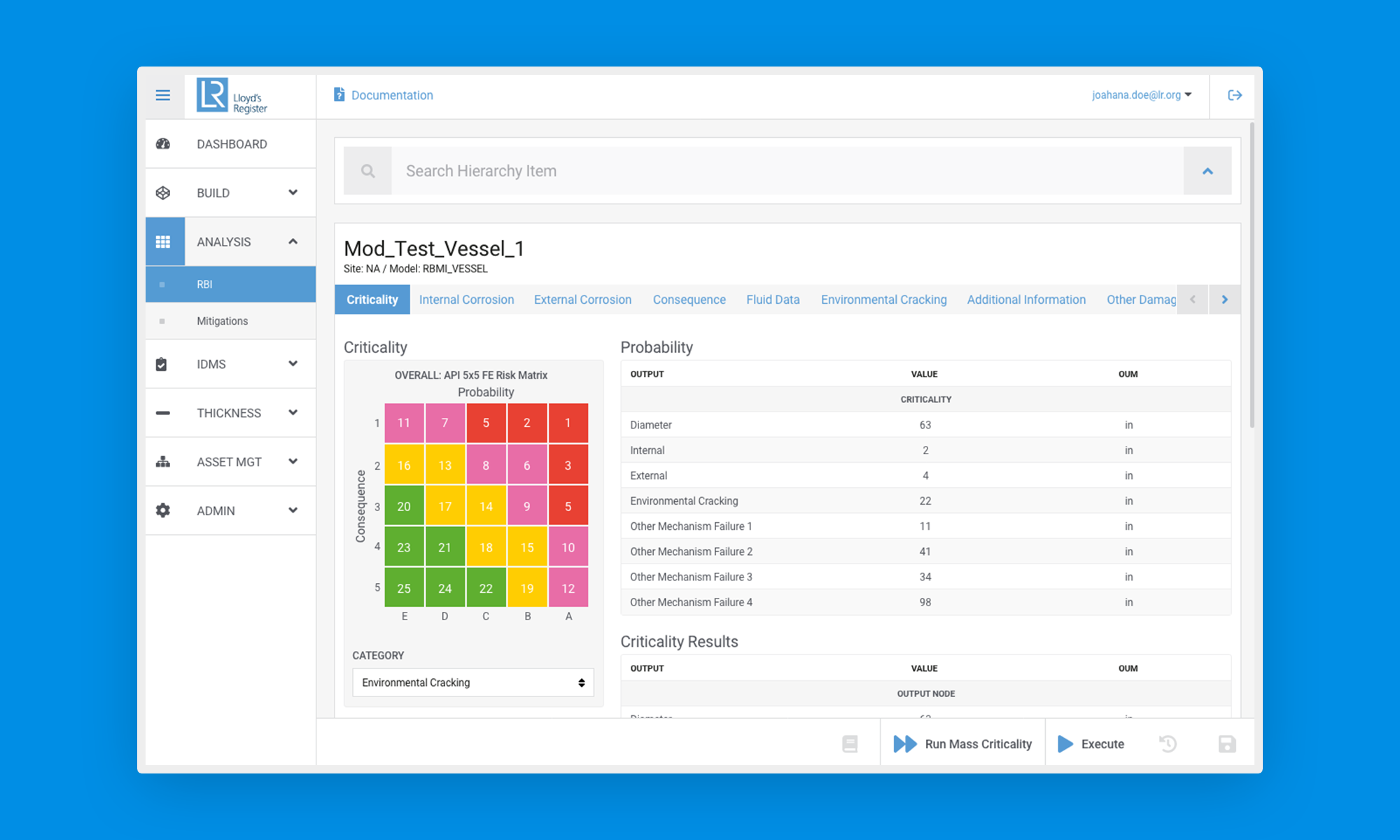The image size is (1400, 840).
Task: Click the Search Hierarchy Item field
Action: pyautogui.click(x=787, y=171)
